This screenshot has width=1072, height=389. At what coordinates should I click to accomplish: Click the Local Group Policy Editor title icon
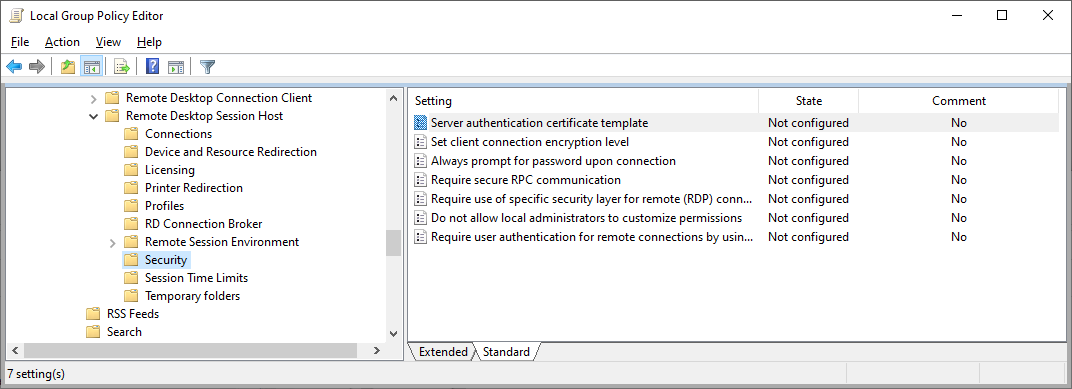[16, 15]
